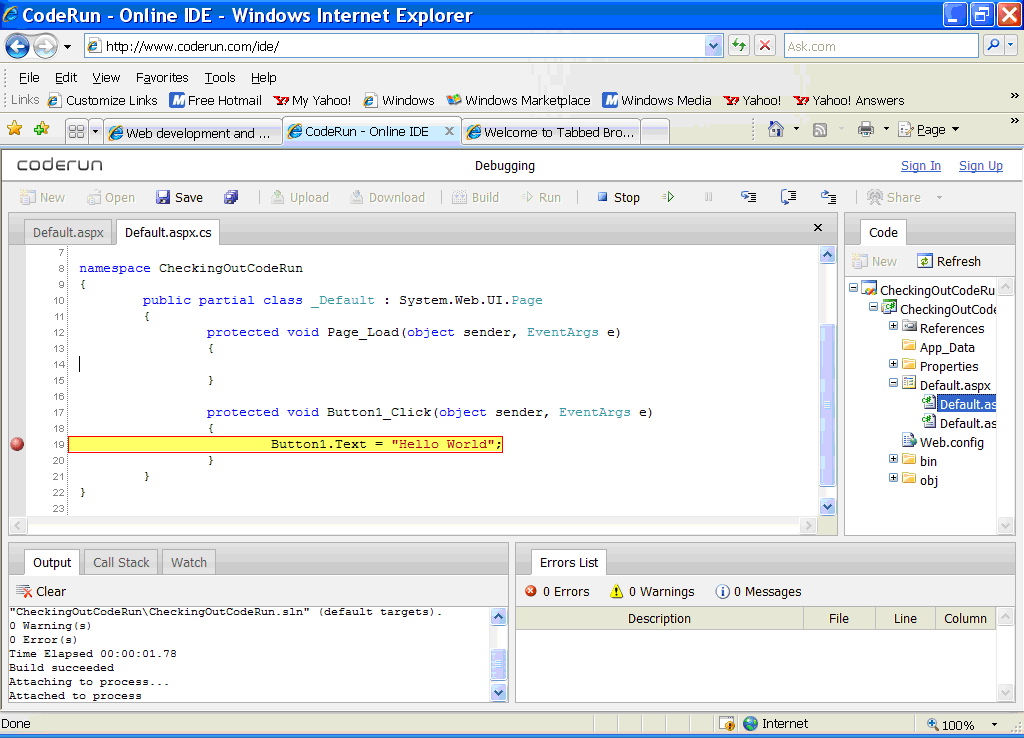The image size is (1024, 738).
Task: Click the Step Out debug icon
Action: pyautogui.click(x=829, y=197)
